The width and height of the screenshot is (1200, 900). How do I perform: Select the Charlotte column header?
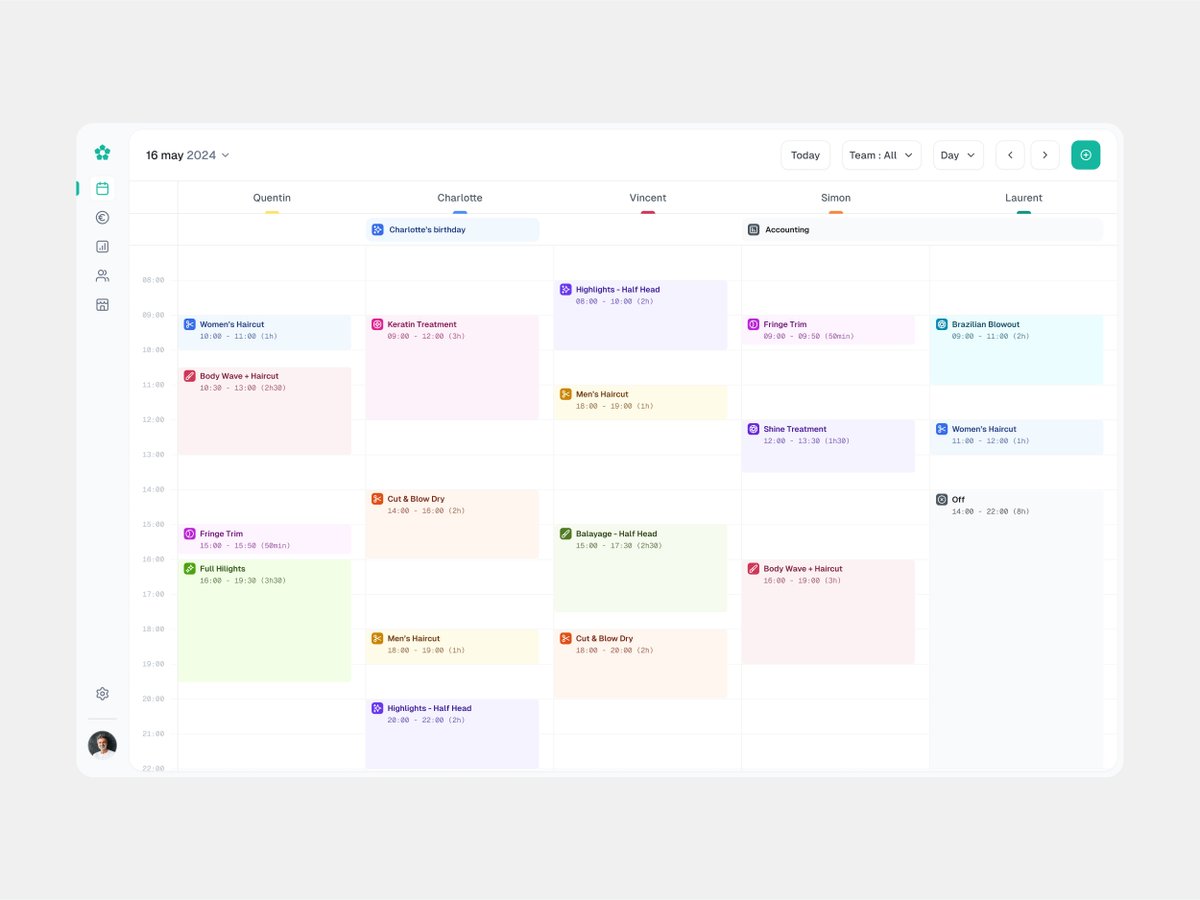pyautogui.click(x=460, y=198)
